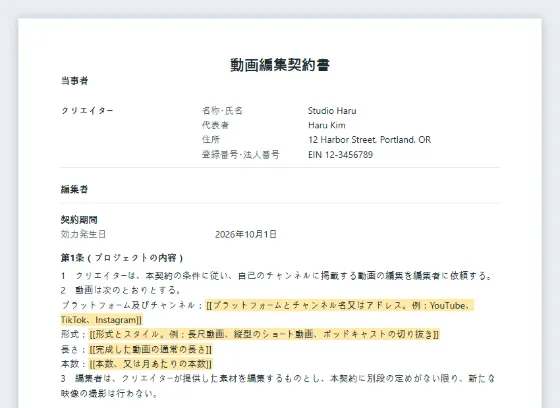Click the 住所 field label
Viewport: 560px width, 408px height.
click(x=211, y=140)
